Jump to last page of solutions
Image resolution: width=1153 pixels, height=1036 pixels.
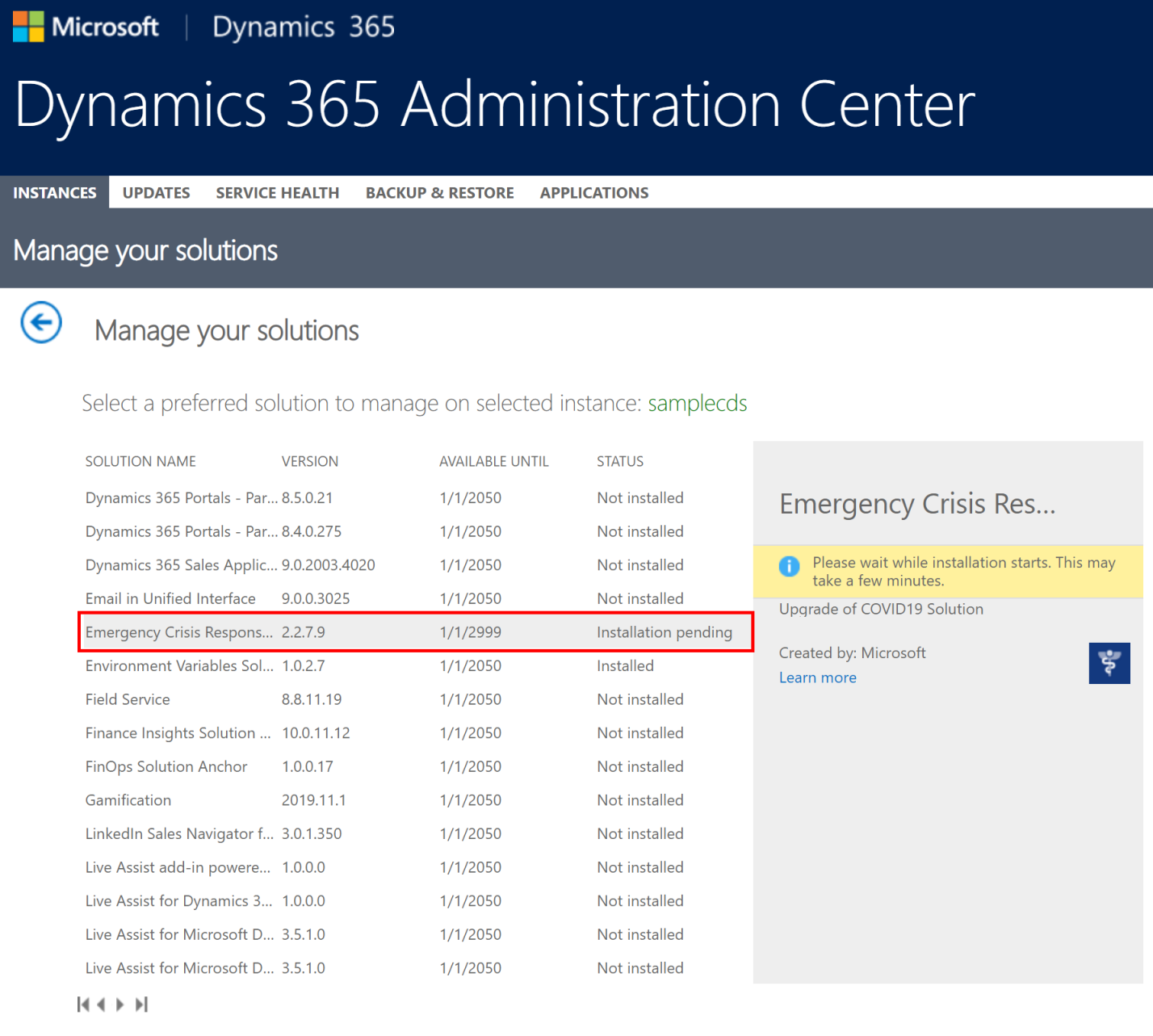pyautogui.click(x=141, y=1005)
